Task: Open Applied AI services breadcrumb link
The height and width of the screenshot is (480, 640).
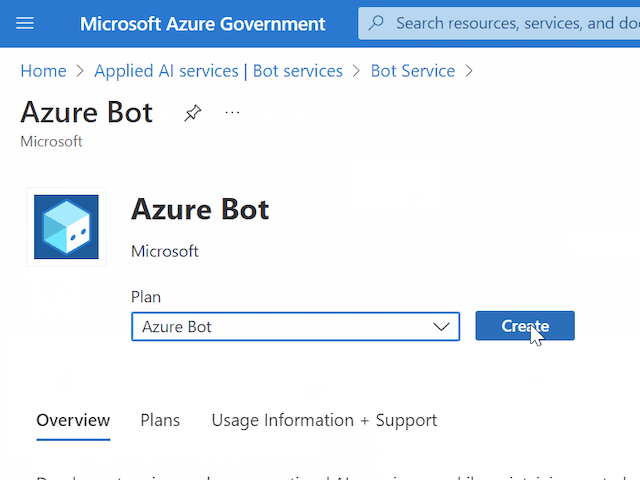Action: coord(218,71)
